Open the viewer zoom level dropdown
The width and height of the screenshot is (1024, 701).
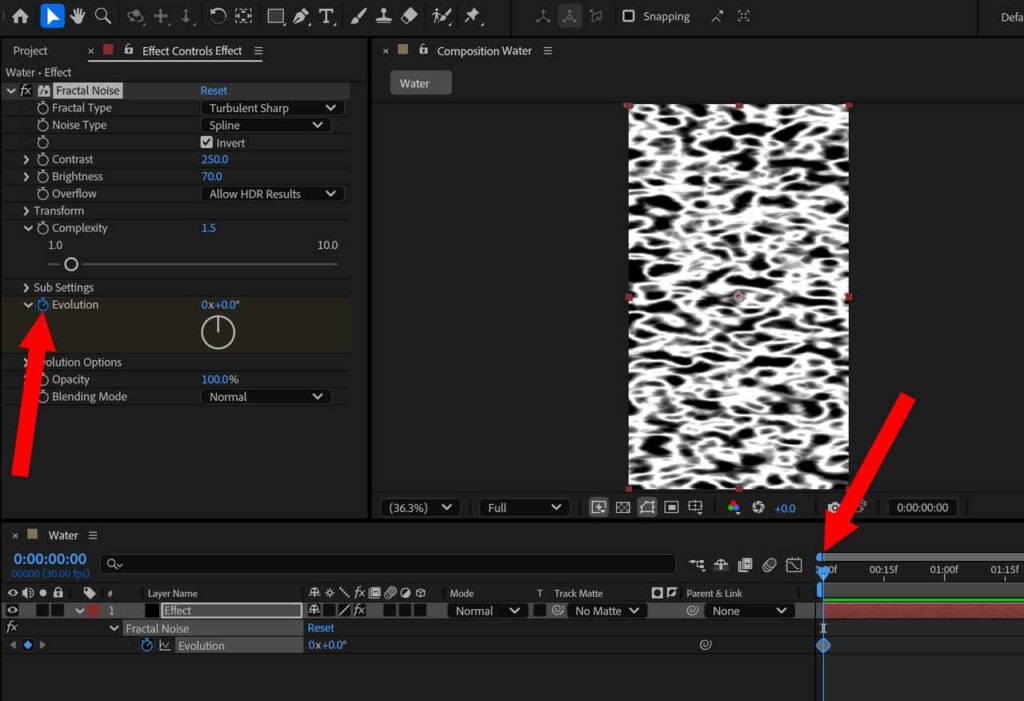coord(420,508)
